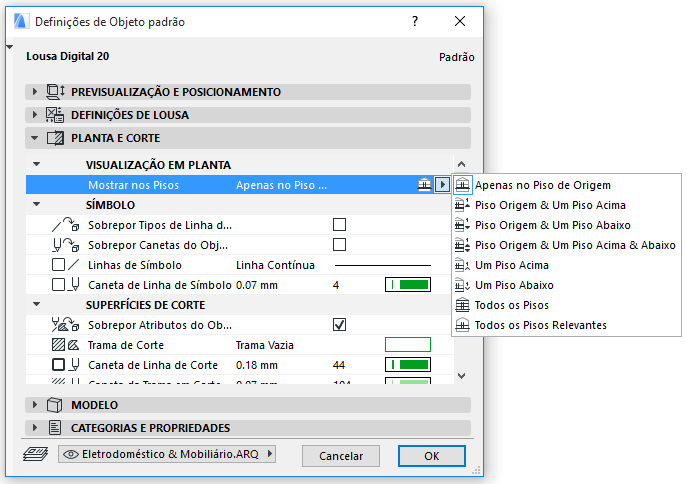
Task: Click the Modelo cube icon
Action: (54, 405)
